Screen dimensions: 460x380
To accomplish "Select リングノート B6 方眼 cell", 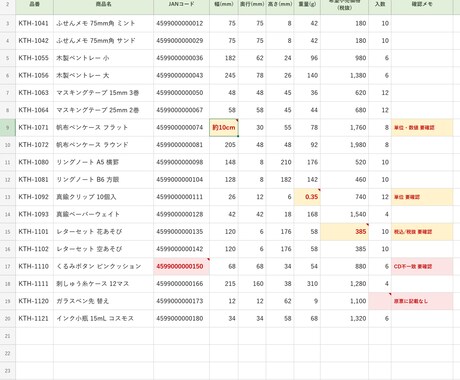I will [x=103, y=179].
